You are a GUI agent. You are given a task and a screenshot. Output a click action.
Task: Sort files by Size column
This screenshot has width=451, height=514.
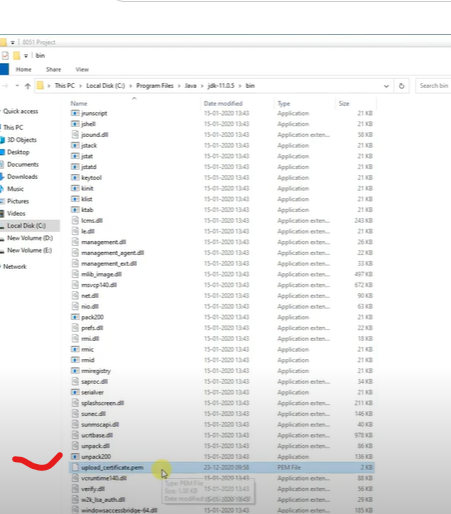(344, 104)
